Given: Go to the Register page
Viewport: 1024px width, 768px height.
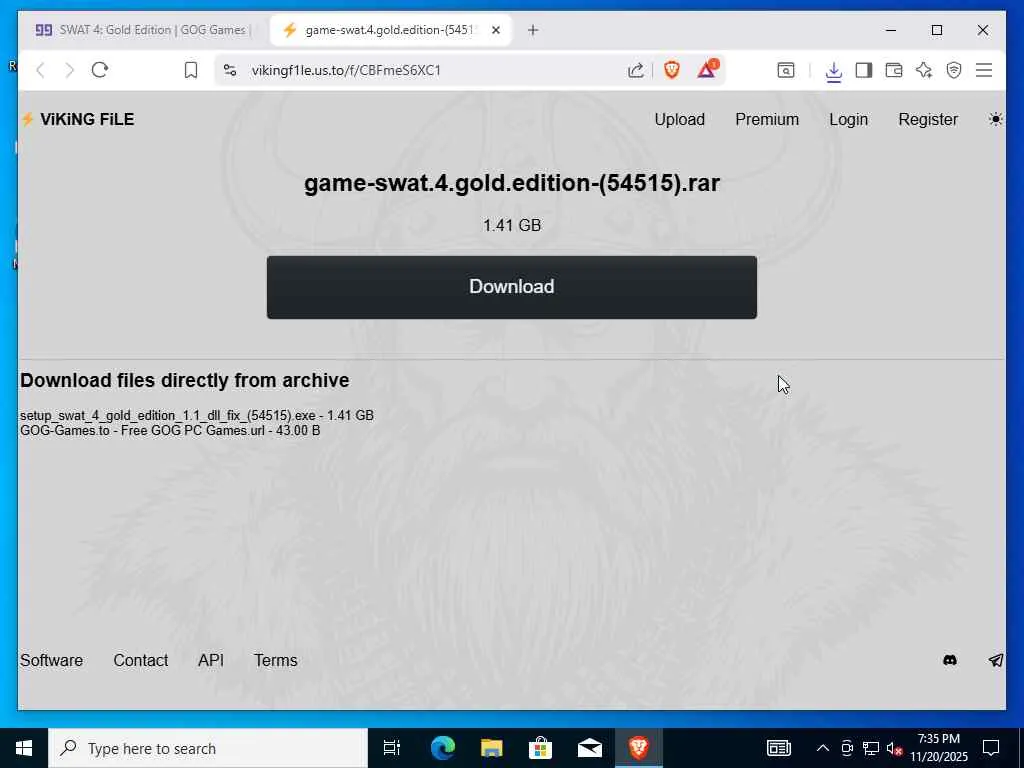Looking at the screenshot, I should (x=928, y=120).
